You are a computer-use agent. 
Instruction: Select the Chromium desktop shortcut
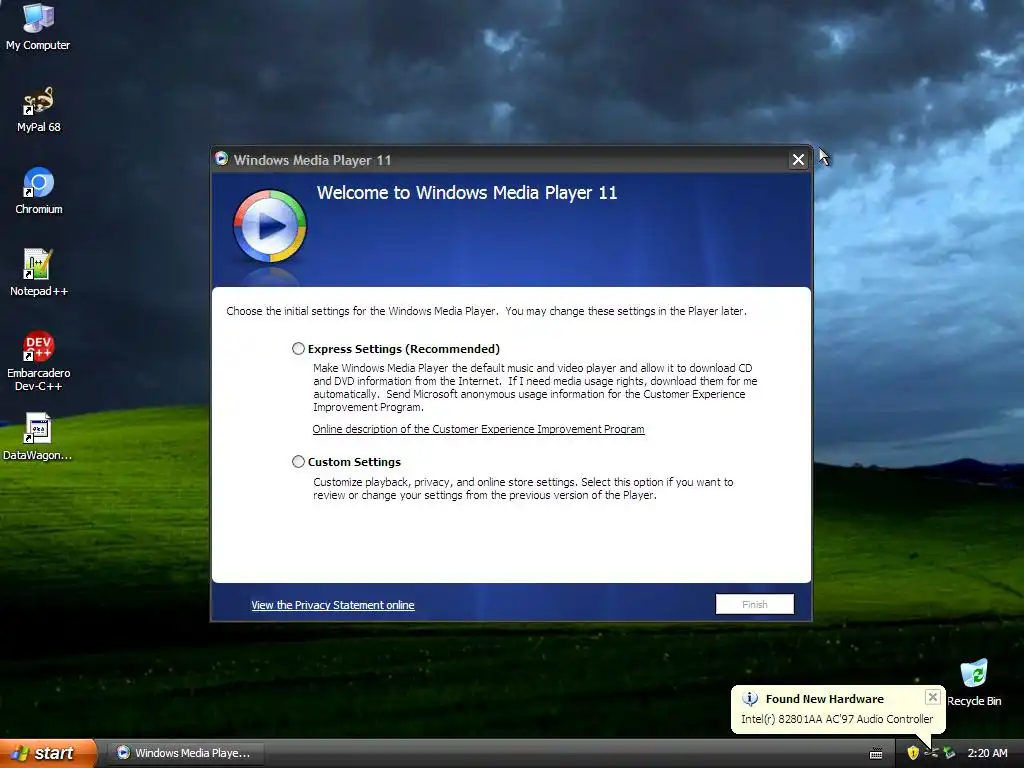pyautogui.click(x=39, y=191)
